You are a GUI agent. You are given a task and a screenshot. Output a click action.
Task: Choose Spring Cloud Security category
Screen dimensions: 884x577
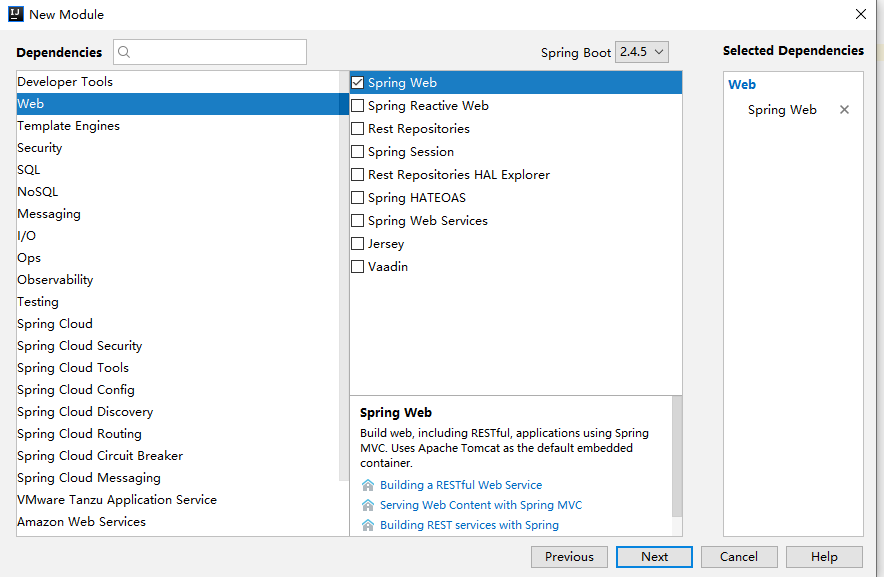[x=178, y=346]
